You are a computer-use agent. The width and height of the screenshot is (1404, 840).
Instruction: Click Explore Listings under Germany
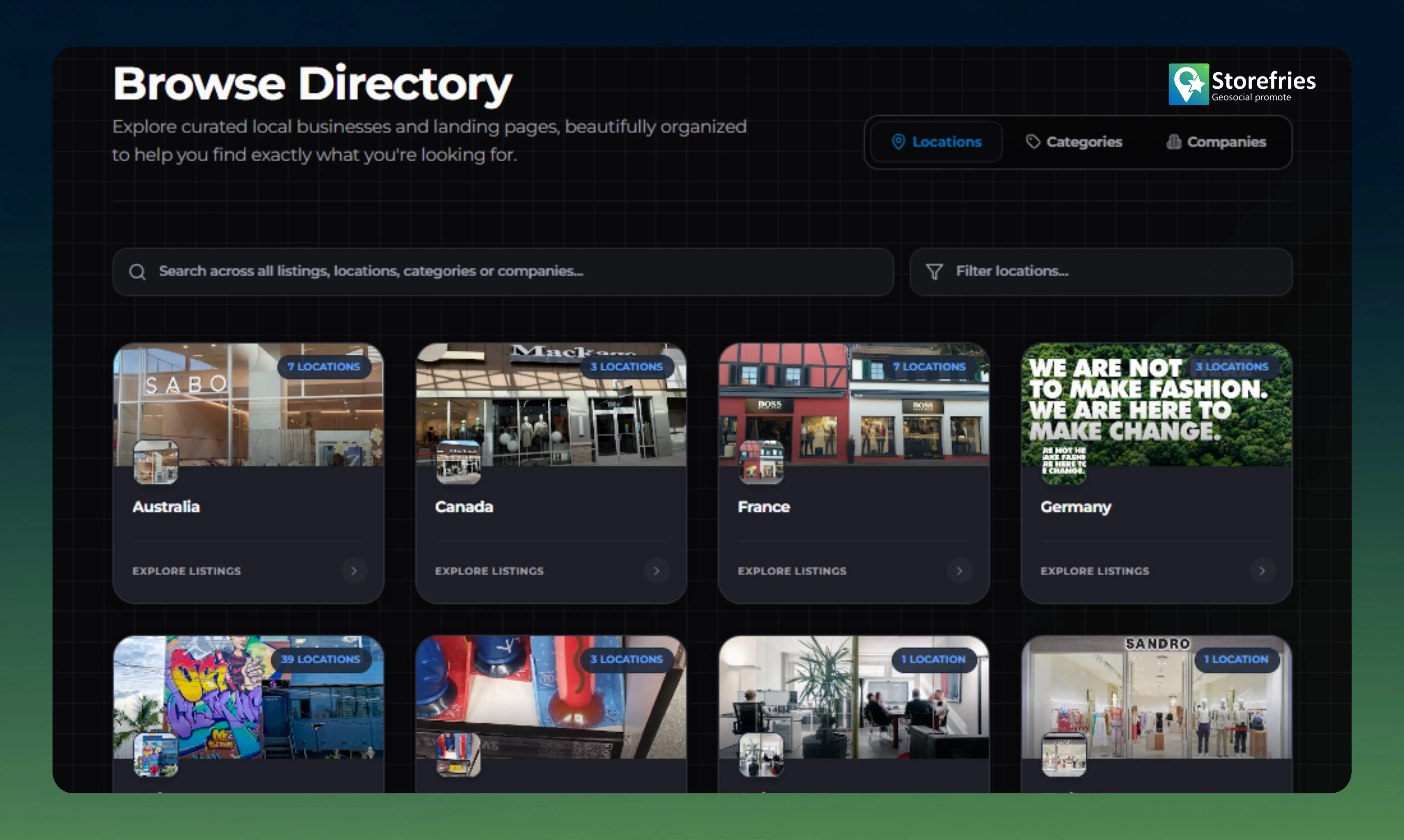[1095, 571]
